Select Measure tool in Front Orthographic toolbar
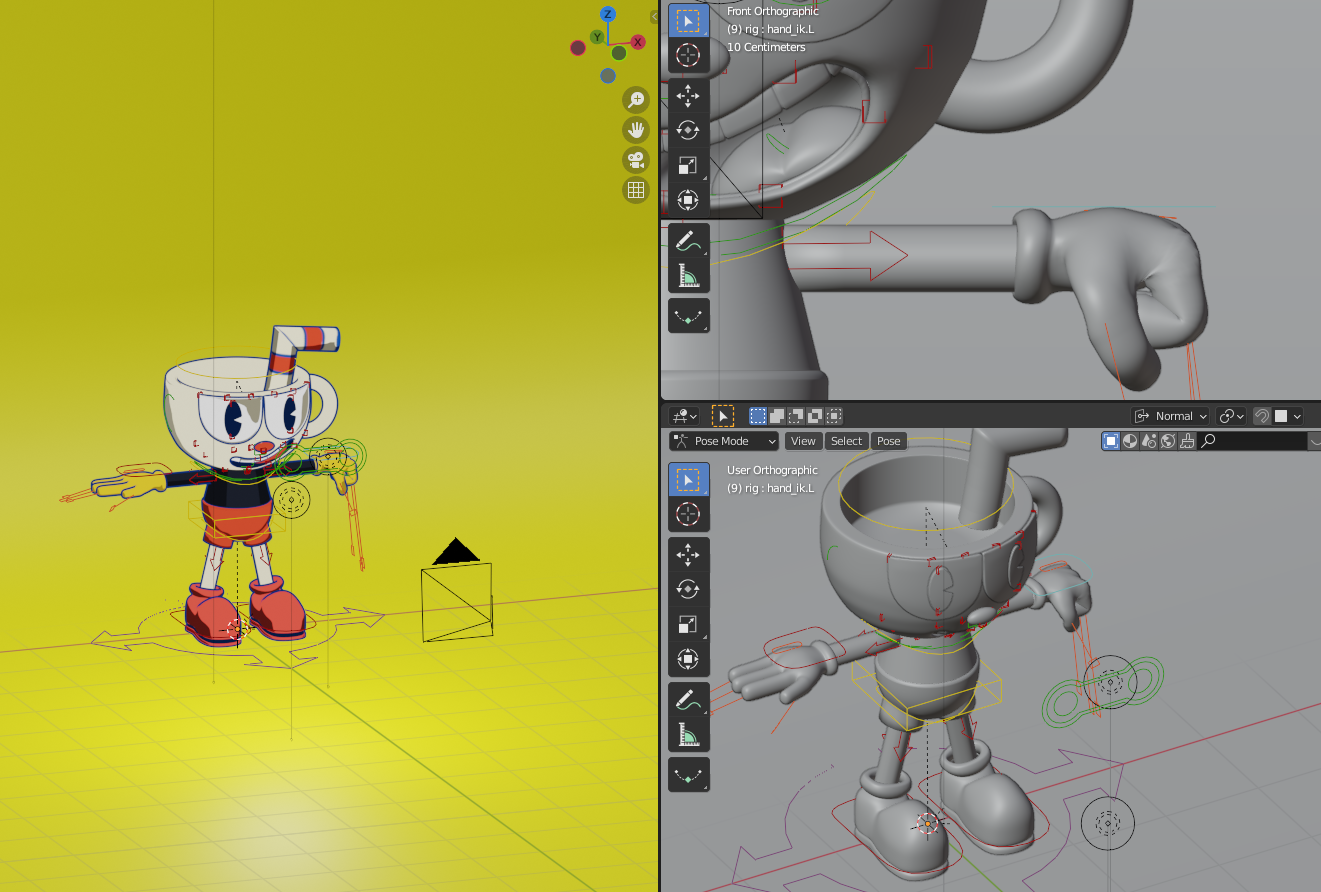 (x=688, y=275)
